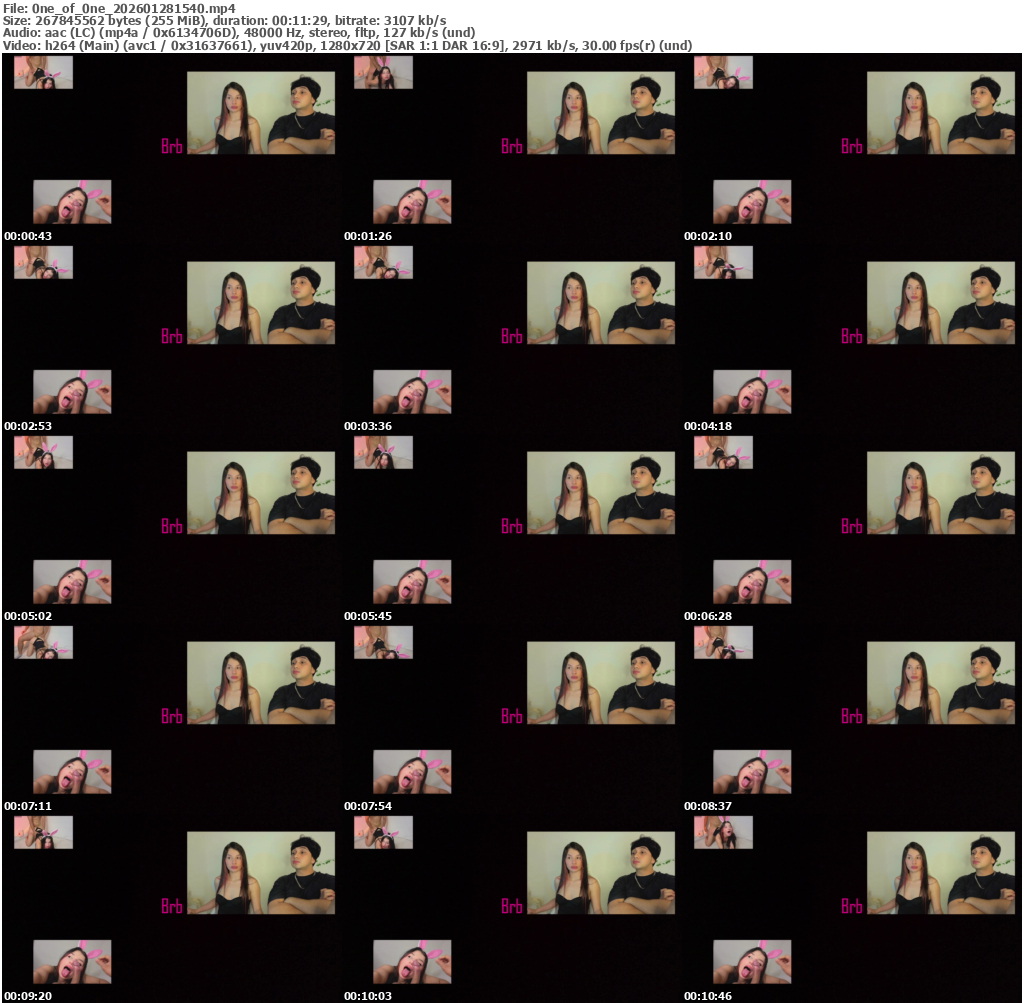The image size is (1024, 1003).
Task: Select the webcam image in the 00:03:36 frame
Action: click(600, 303)
